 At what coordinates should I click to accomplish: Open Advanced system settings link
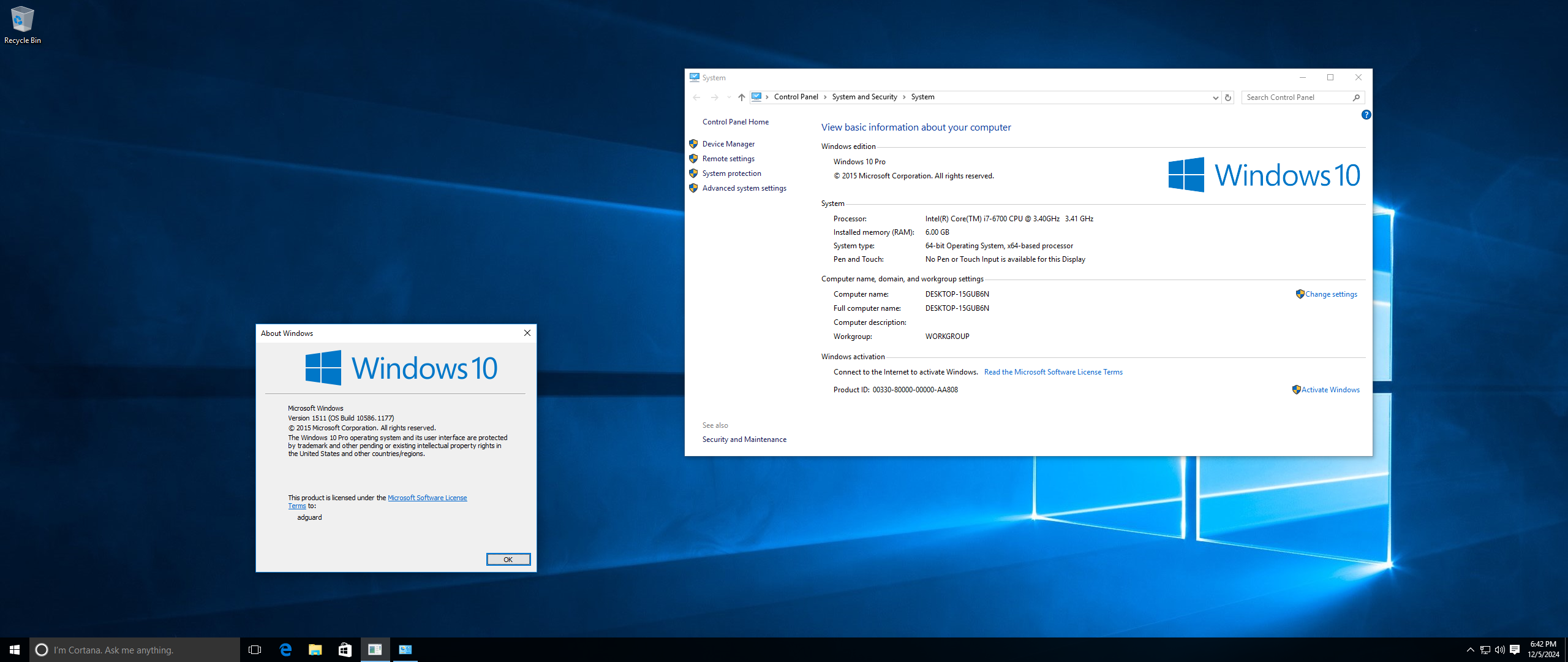pos(744,188)
